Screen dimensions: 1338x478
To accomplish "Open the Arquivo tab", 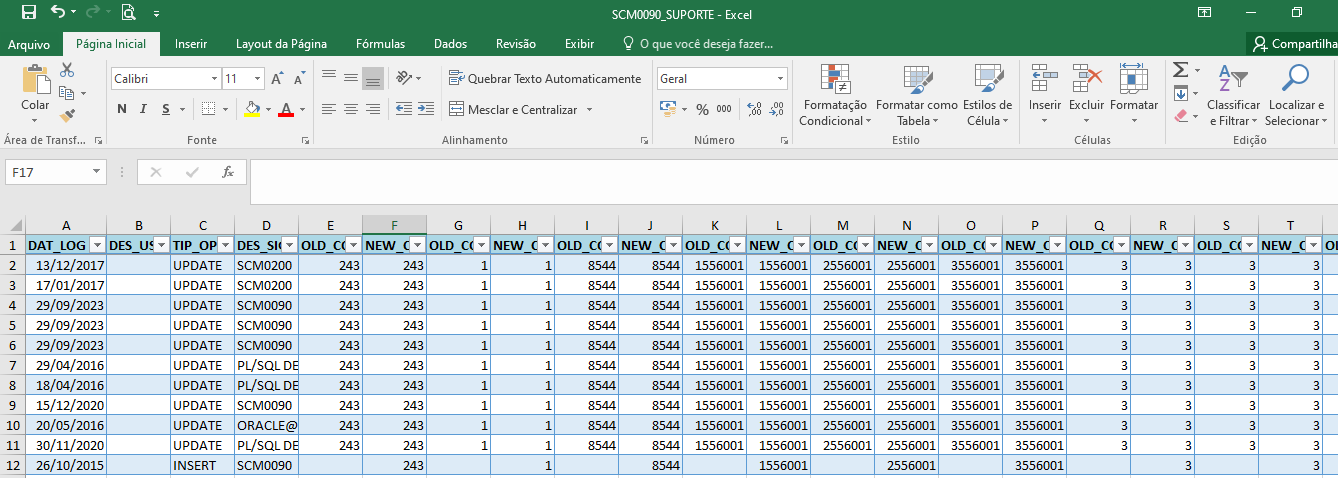I will [x=29, y=44].
